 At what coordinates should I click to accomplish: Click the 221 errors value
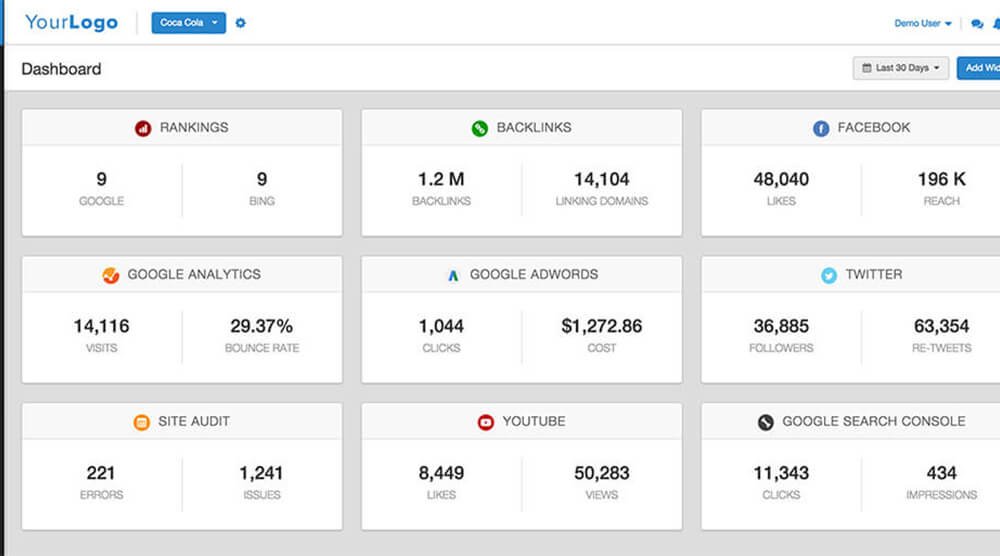tap(101, 473)
